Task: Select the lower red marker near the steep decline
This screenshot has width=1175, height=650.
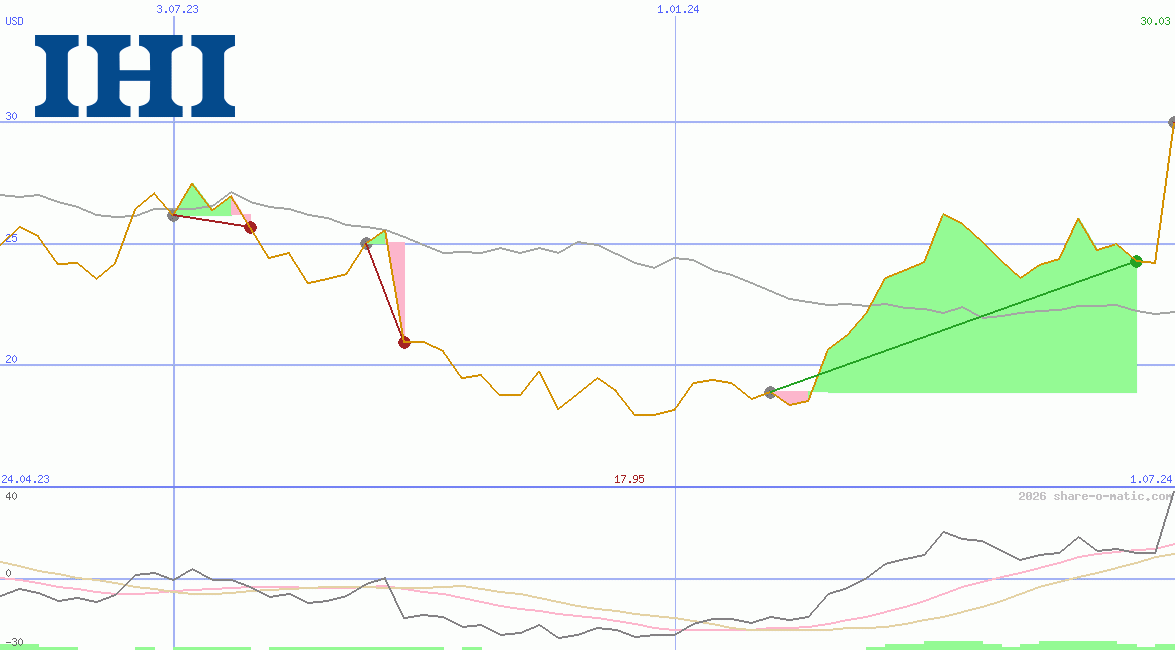Action: click(x=404, y=342)
